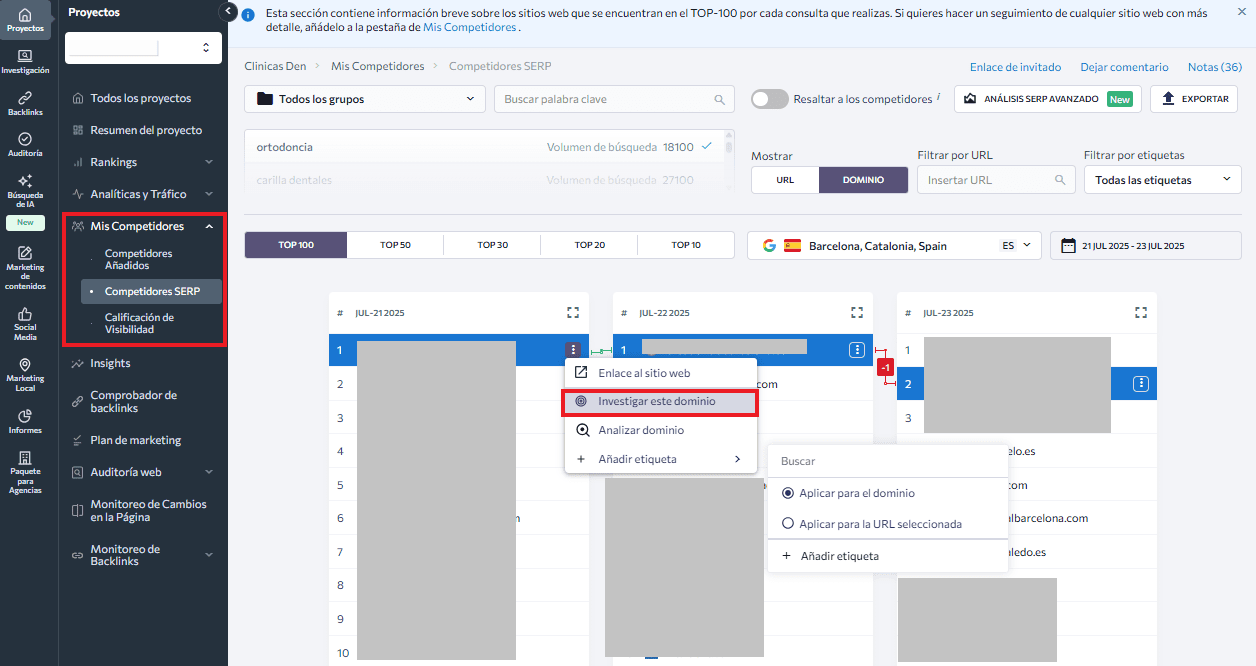The height and width of the screenshot is (666, 1256).
Task: Open Barcelona, Catalonia, Spain location dropdown
Action: click(x=894, y=246)
